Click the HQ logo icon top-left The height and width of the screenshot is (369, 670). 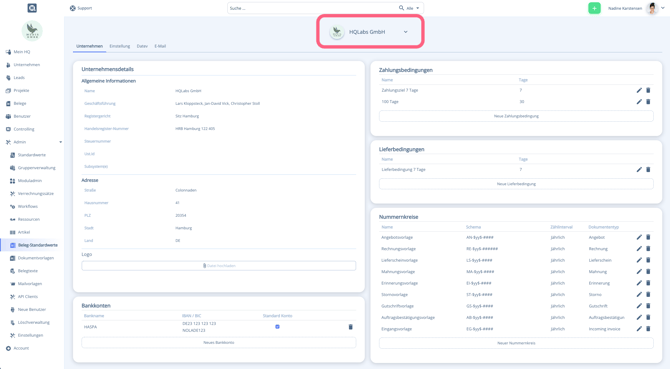coord(32,8)
